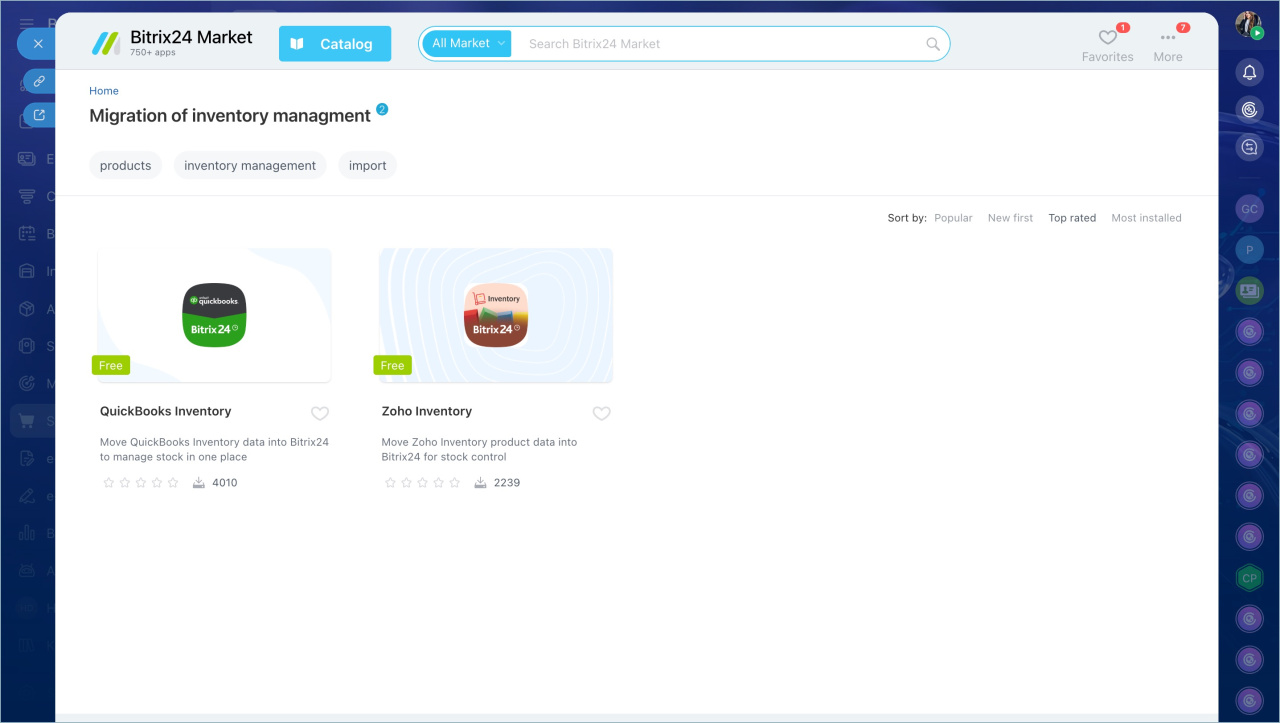Open the QuickBooks Inventory title link
The image size is (1280, 723).
pyautogui.click(x=166, y=411)
